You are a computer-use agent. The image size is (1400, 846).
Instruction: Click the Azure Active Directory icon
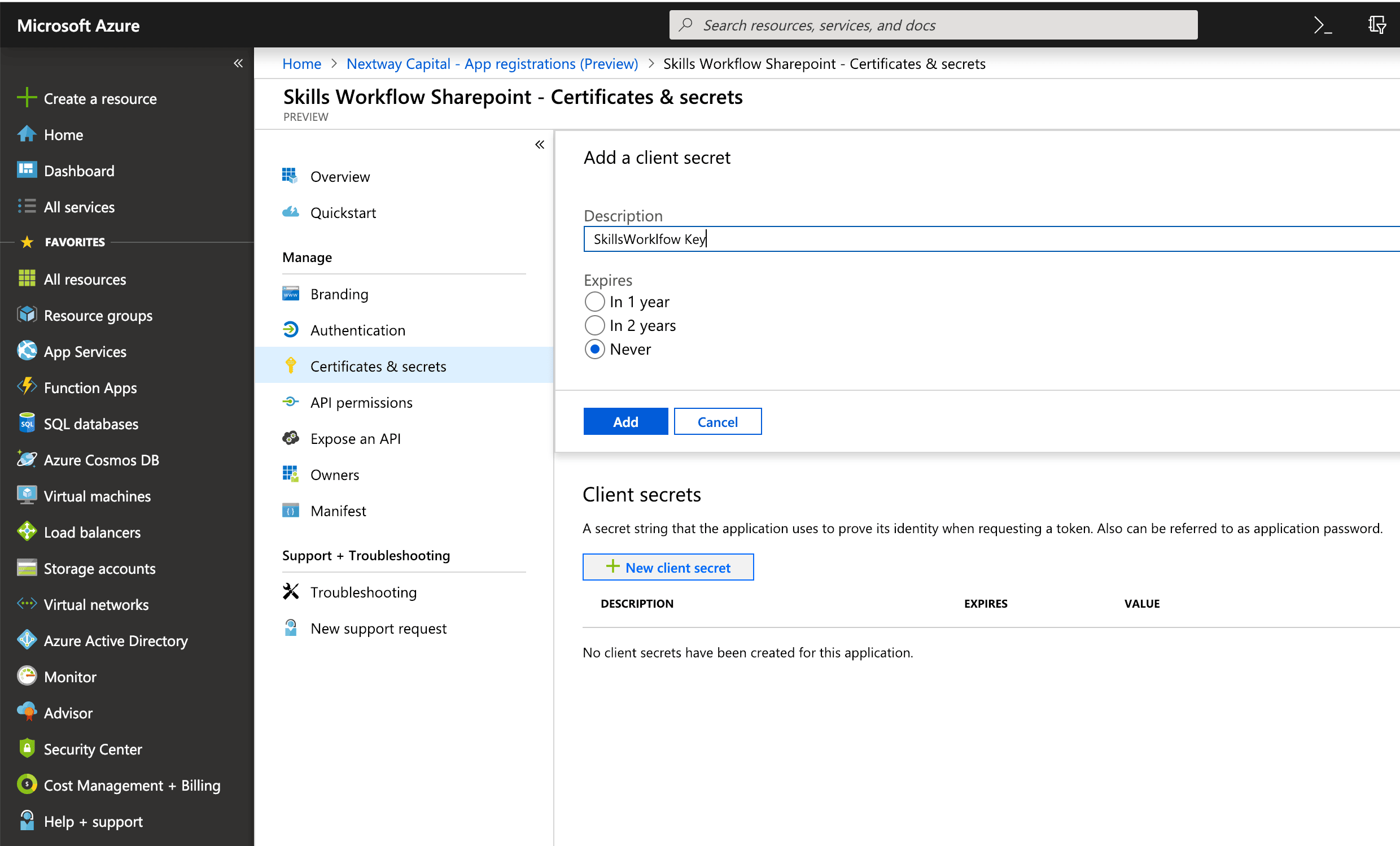coord(27,640)
